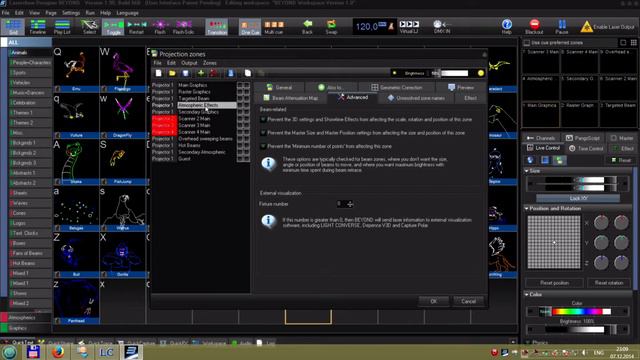Viewport: 640px width, 360px height.
Task: Toggle first checkbox in Scanner 2 Main row
Action: 240,119
